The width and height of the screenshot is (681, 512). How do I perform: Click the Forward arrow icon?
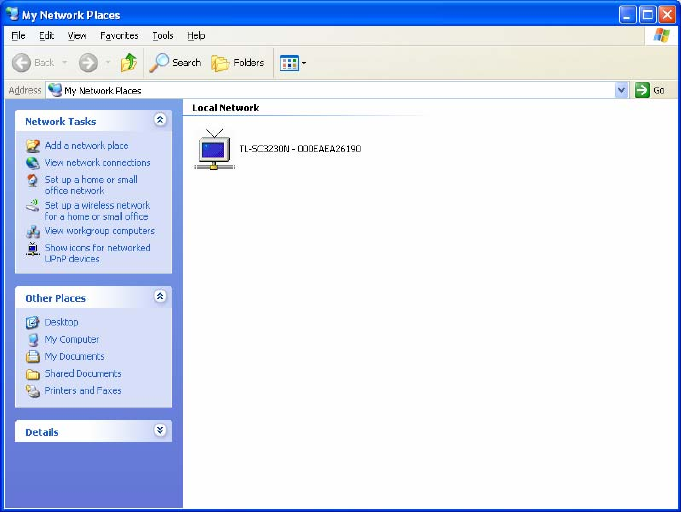pyautogui.click(x=88, y=63)
